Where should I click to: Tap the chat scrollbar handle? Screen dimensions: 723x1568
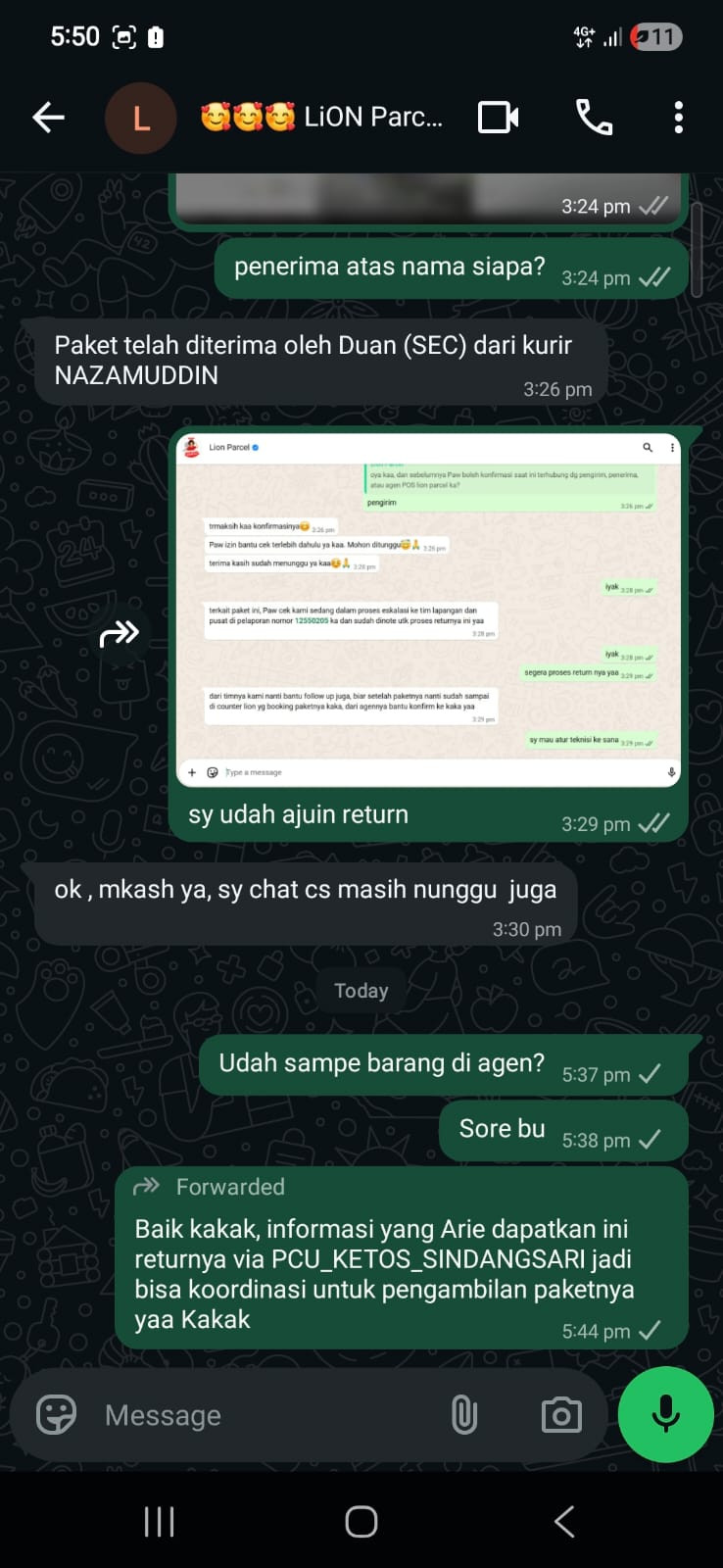pos(697,250)
